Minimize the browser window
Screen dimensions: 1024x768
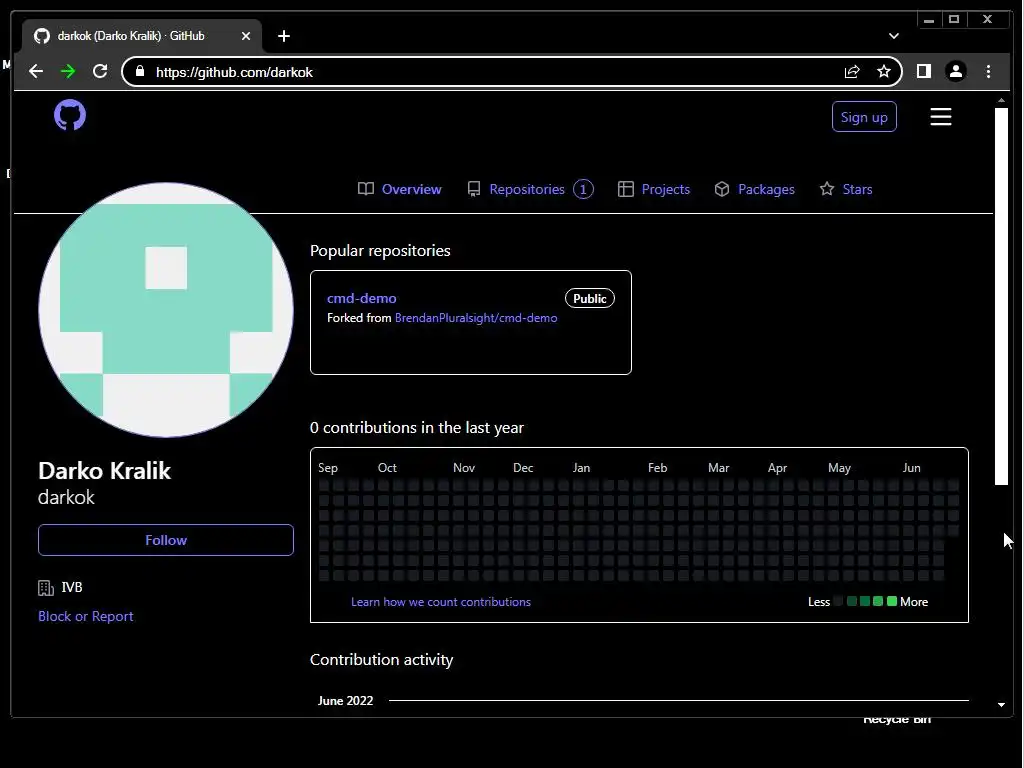(929, 20)
